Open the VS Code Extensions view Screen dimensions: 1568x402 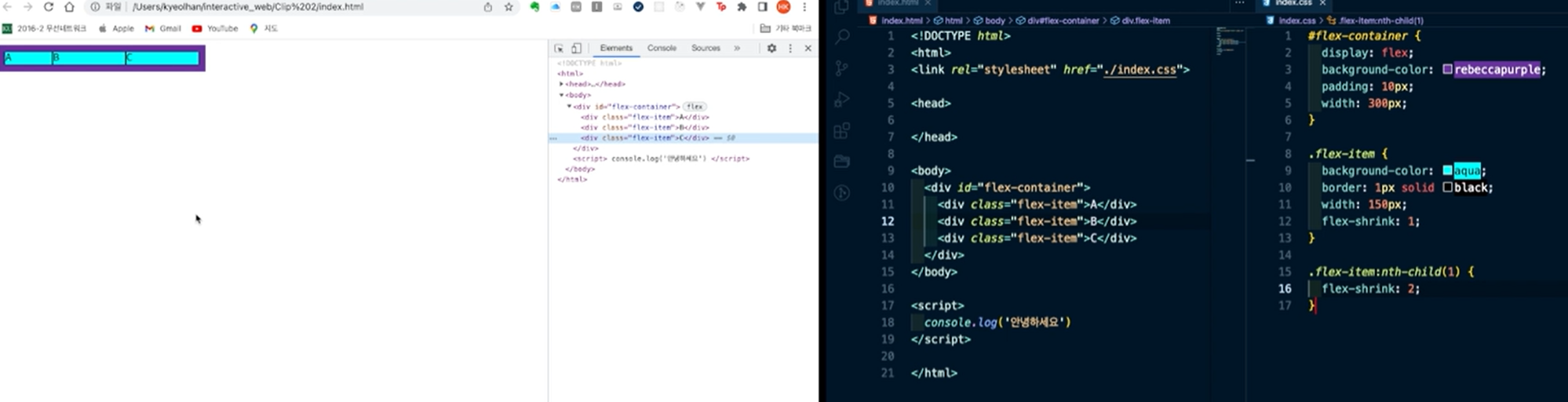[x=842, y=131]
